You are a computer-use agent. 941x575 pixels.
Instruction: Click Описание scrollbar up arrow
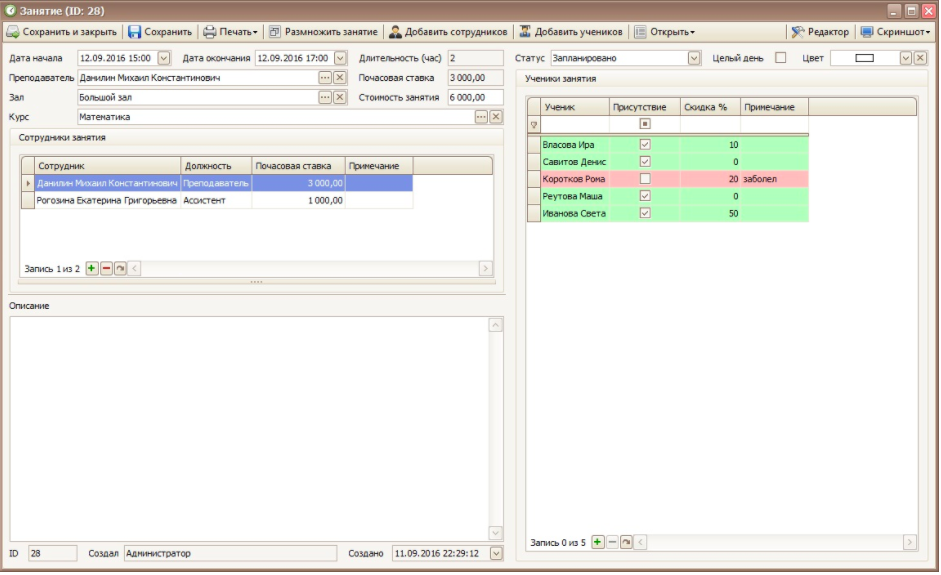click(496, 325)
